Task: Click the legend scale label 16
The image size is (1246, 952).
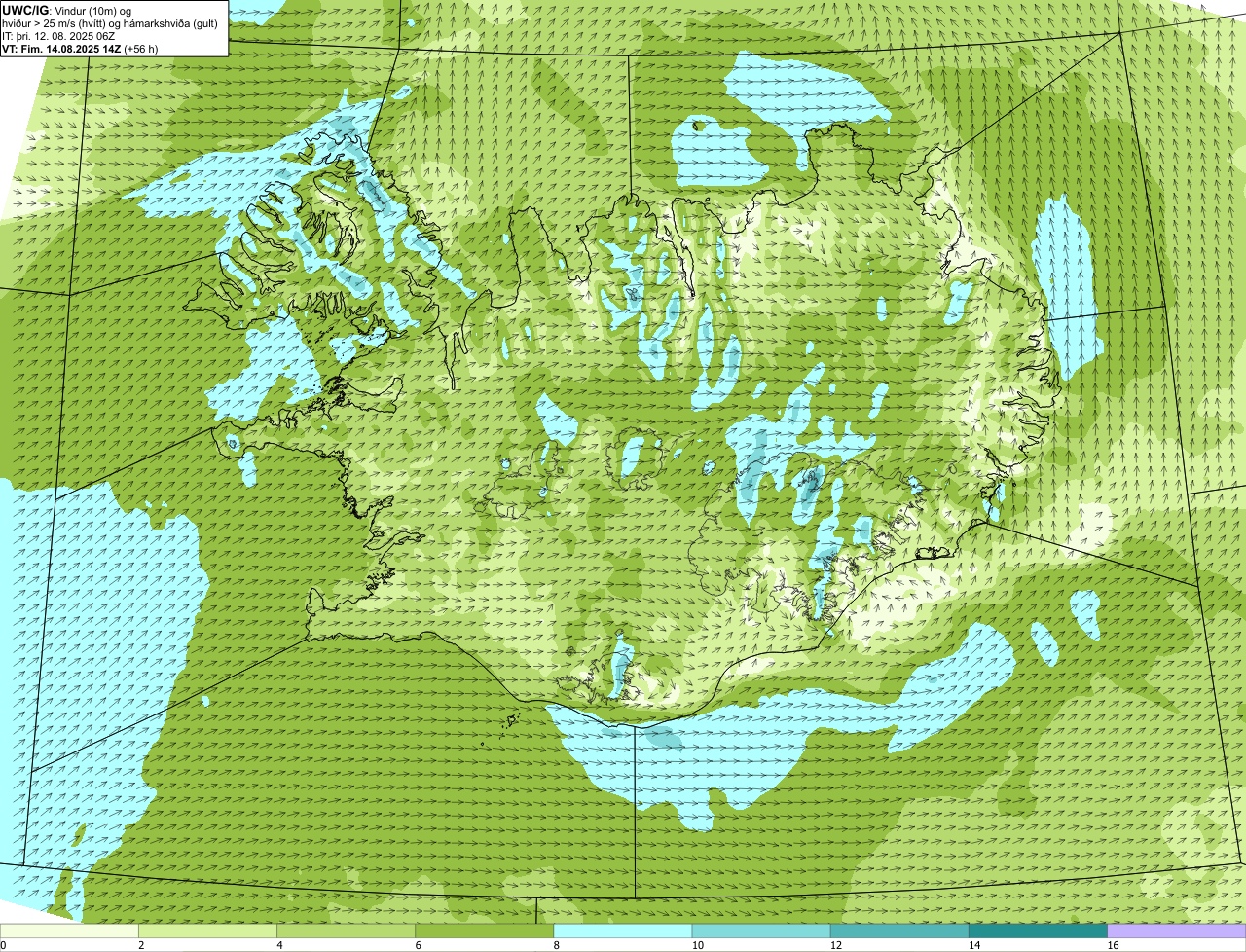Action: (x=1114, y=945)
